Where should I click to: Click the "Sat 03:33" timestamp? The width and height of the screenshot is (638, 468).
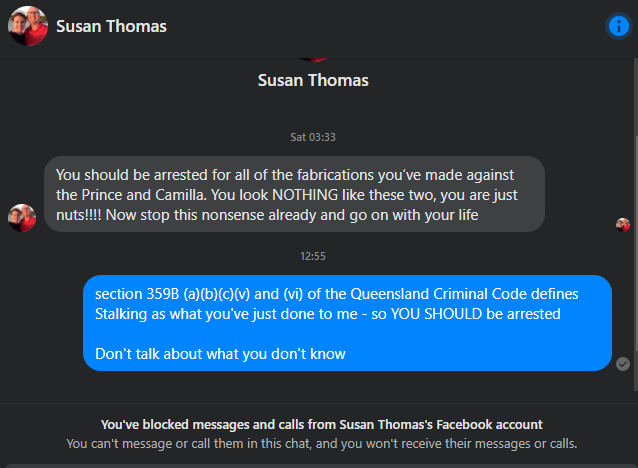(313, 137)
